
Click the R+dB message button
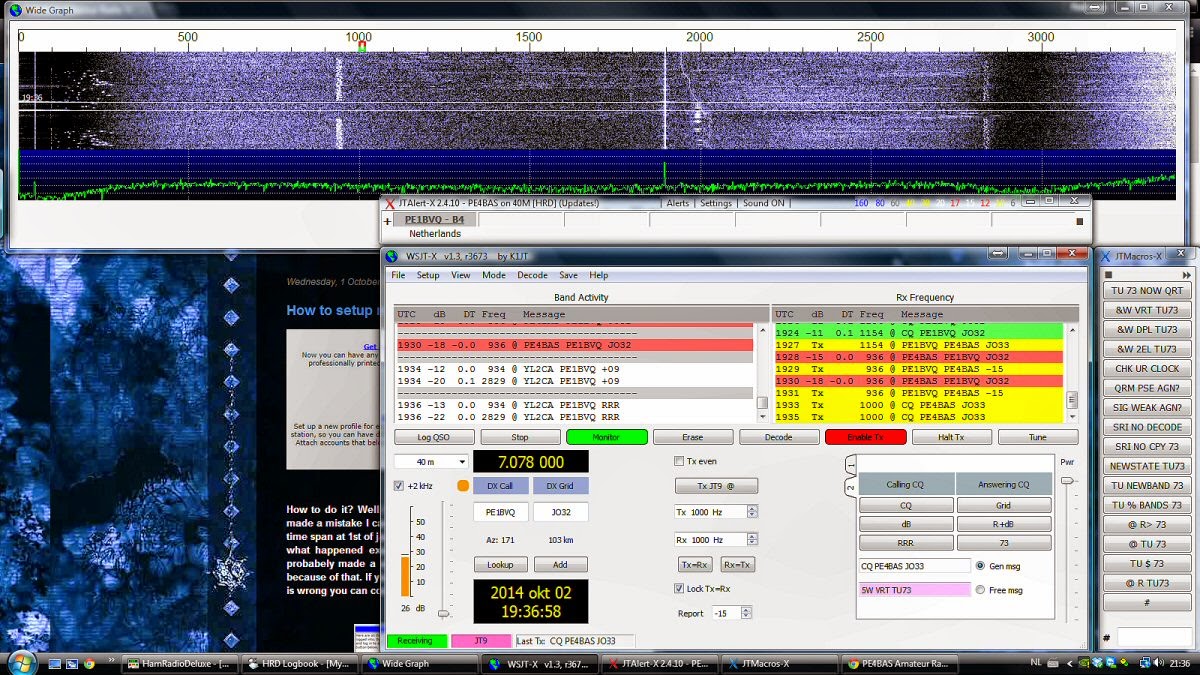[x=1003, y=524]
